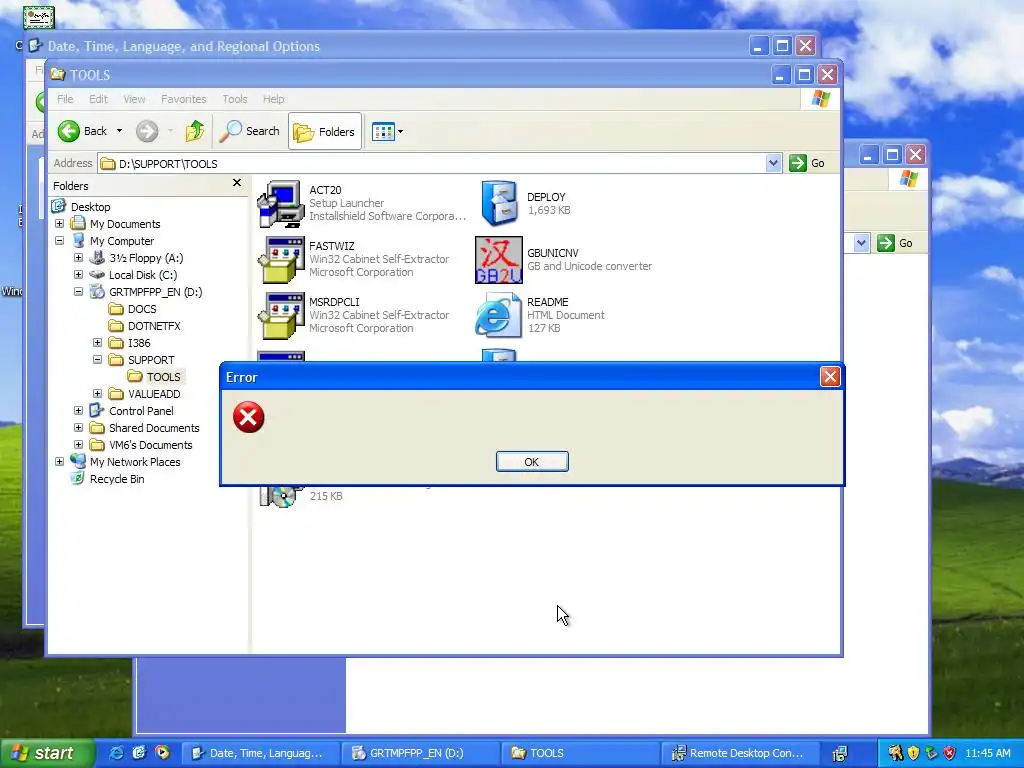This screenshot has width=1024, height=768.
Task: Select the ACT20 setup launcher file
Action: click(360, 203)
